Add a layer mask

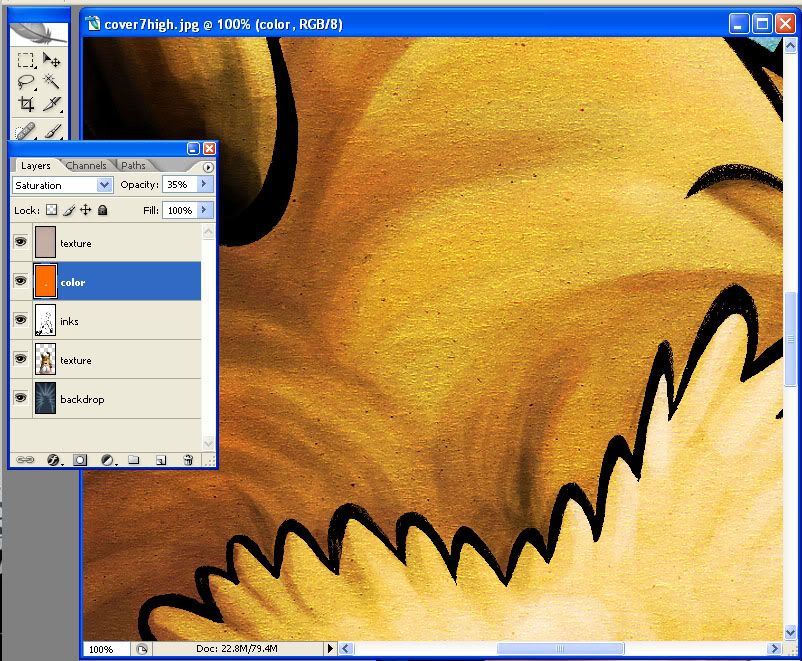80,460
